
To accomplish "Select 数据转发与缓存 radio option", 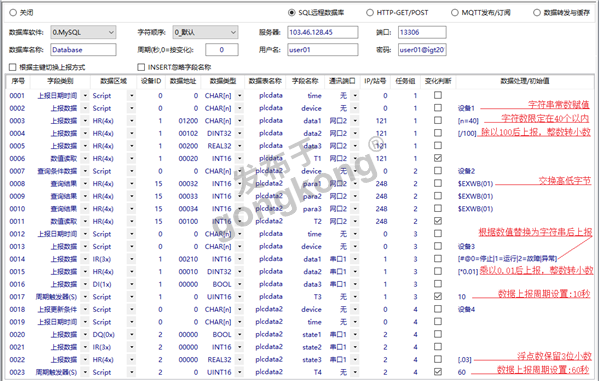I will pyautogui.click(x=537, y=13).
